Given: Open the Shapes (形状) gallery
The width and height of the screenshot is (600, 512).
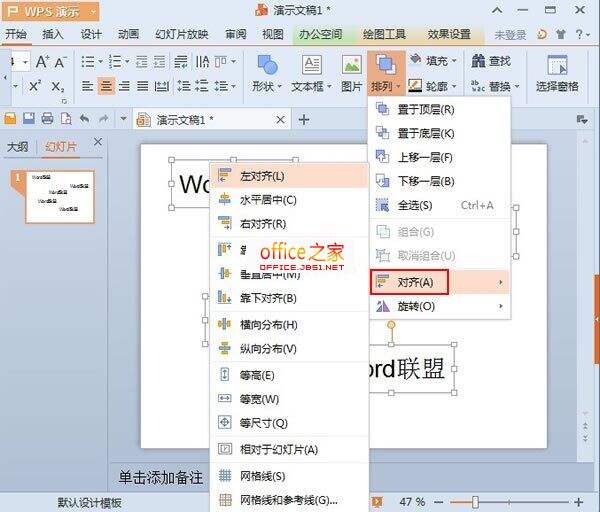Looking at the screenshot, I should tap(267, 73).
